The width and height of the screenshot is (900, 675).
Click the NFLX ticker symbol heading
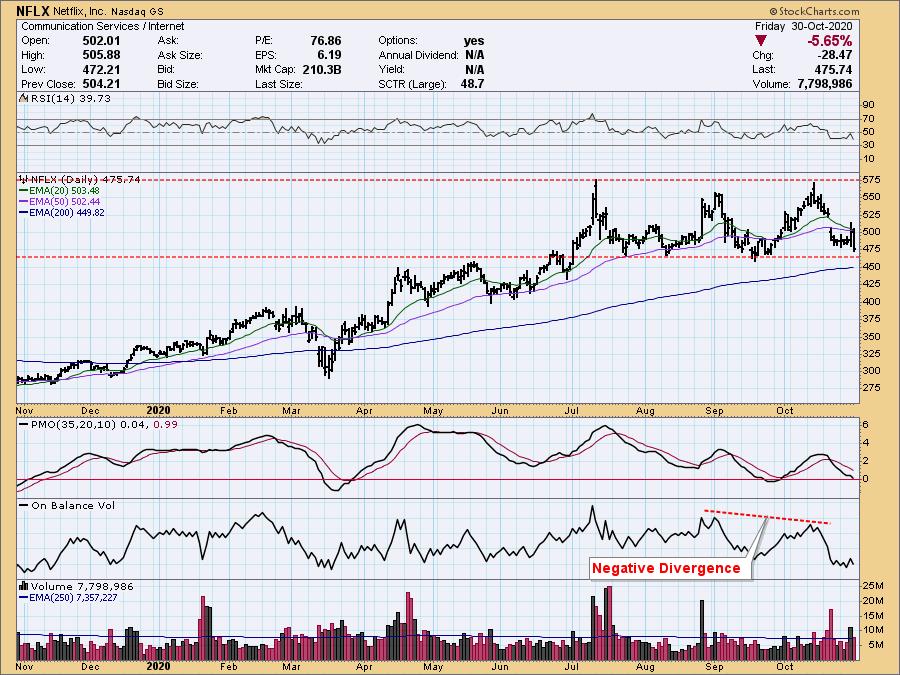(36, 11)
